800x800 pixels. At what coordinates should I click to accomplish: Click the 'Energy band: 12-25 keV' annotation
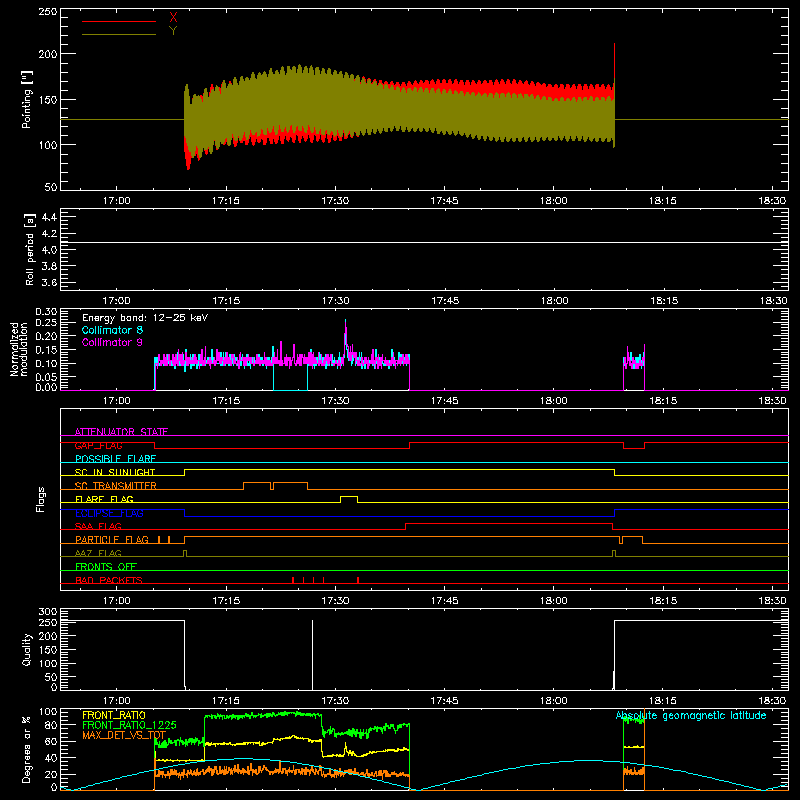[145, 318]
